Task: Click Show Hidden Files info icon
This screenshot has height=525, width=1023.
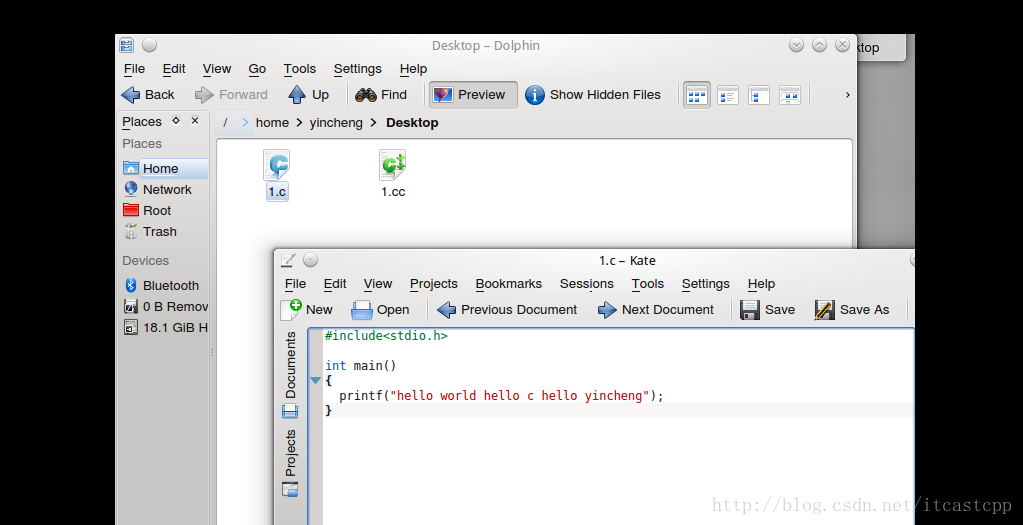Action: [x=534, y=95]
